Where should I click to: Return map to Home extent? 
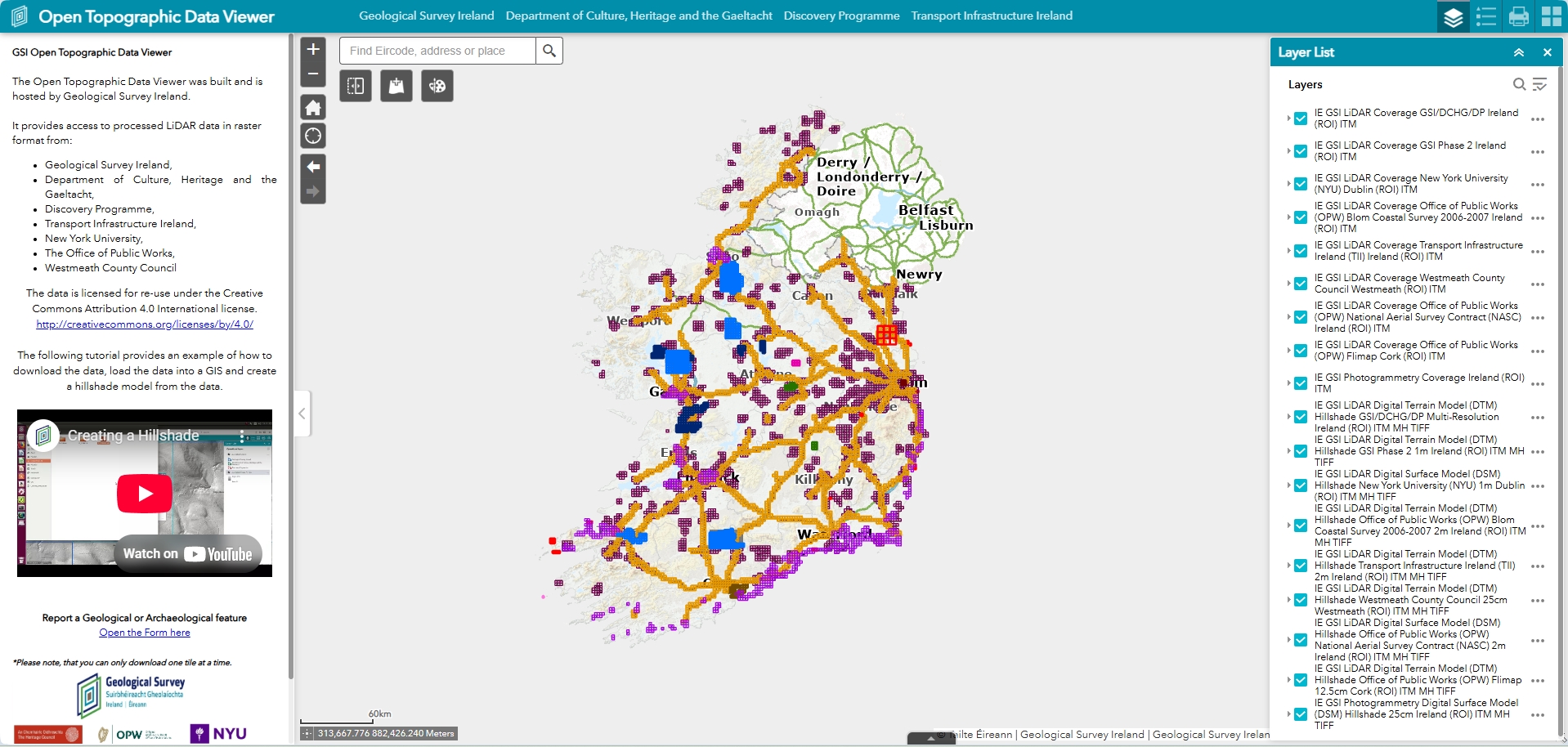tap(313, 108)
